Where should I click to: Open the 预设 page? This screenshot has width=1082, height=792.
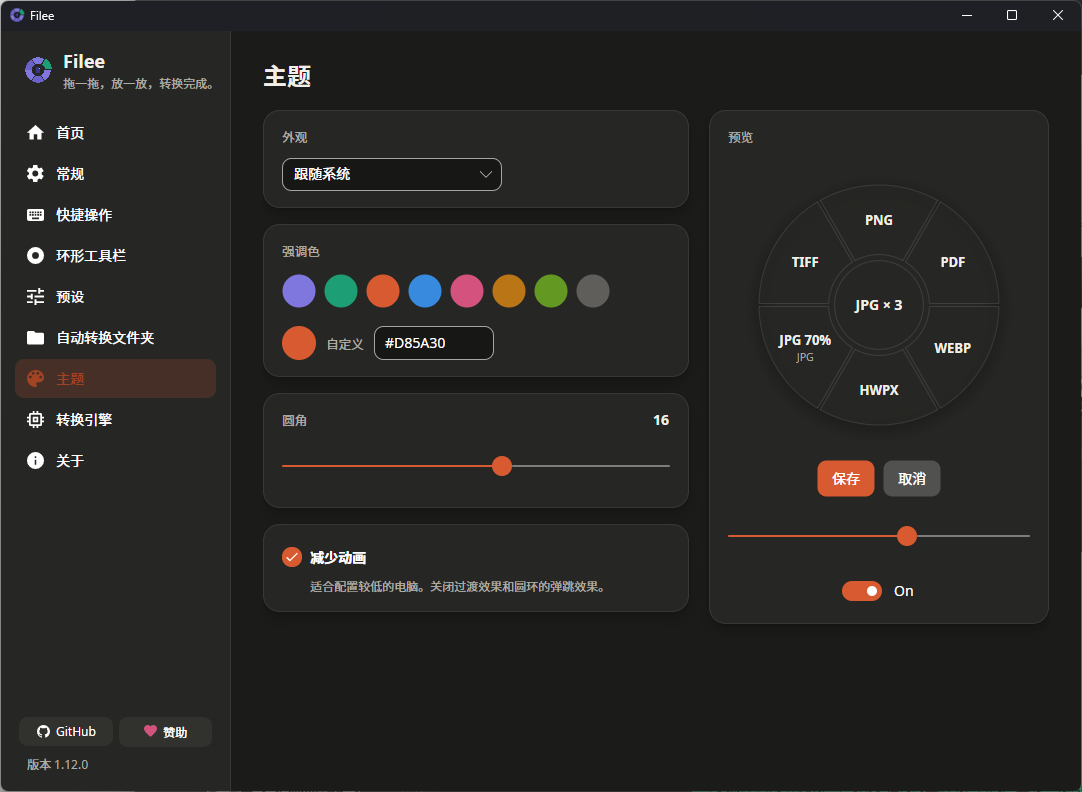coord(115,297)
